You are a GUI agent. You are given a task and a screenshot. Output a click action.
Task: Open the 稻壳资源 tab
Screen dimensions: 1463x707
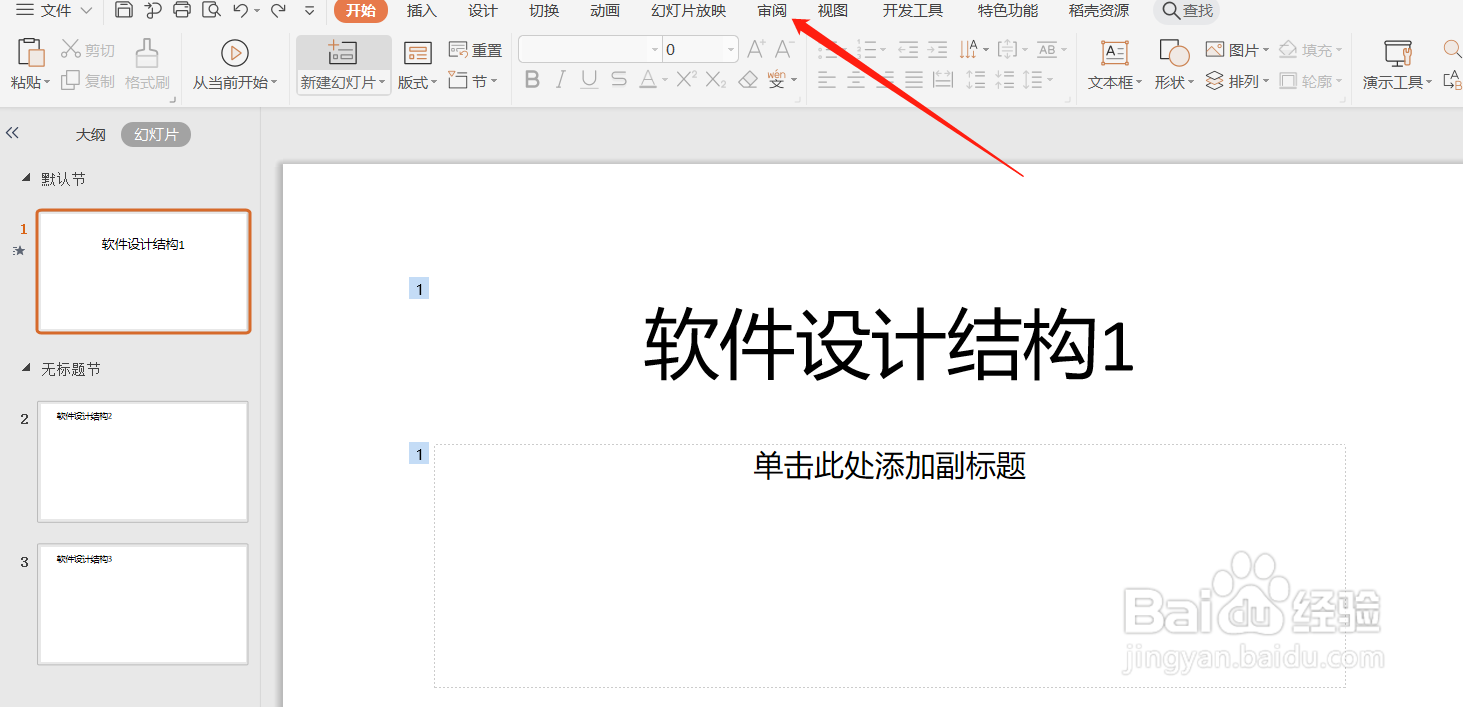point(1099,11)
